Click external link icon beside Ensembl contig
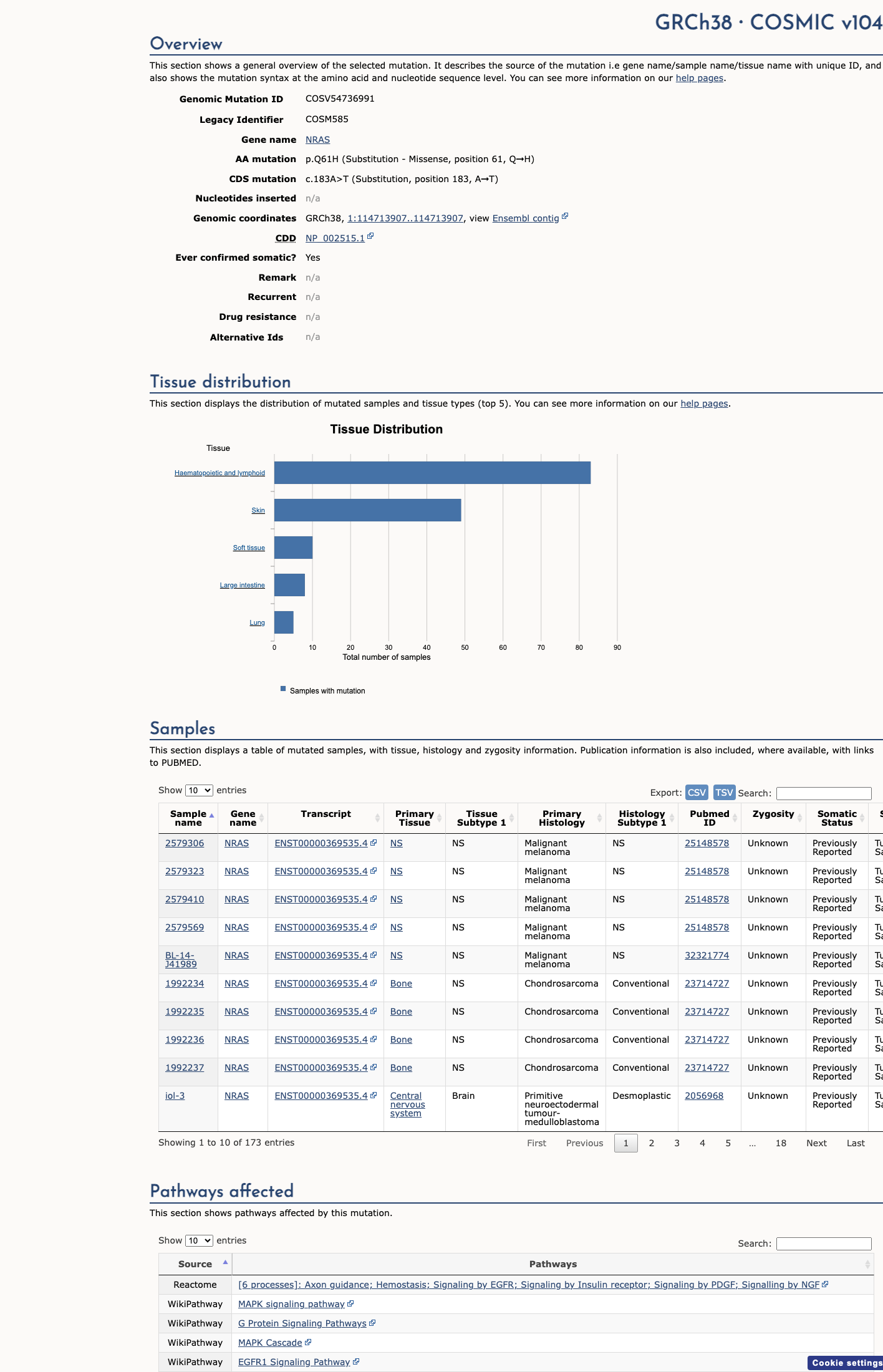The width and height of the screenshot is (883, 1372). [565, 216]
